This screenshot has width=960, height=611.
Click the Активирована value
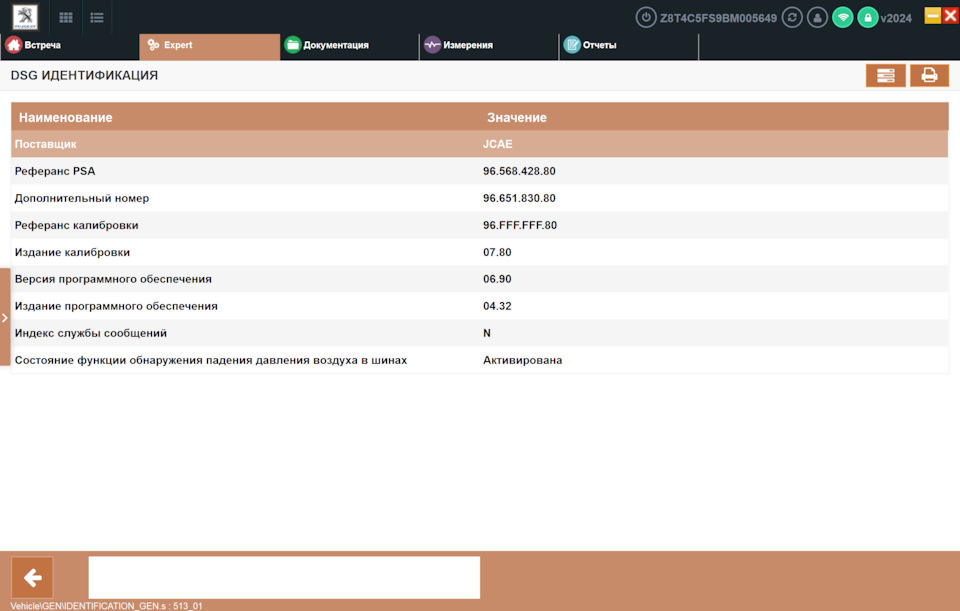click(522, 360)
